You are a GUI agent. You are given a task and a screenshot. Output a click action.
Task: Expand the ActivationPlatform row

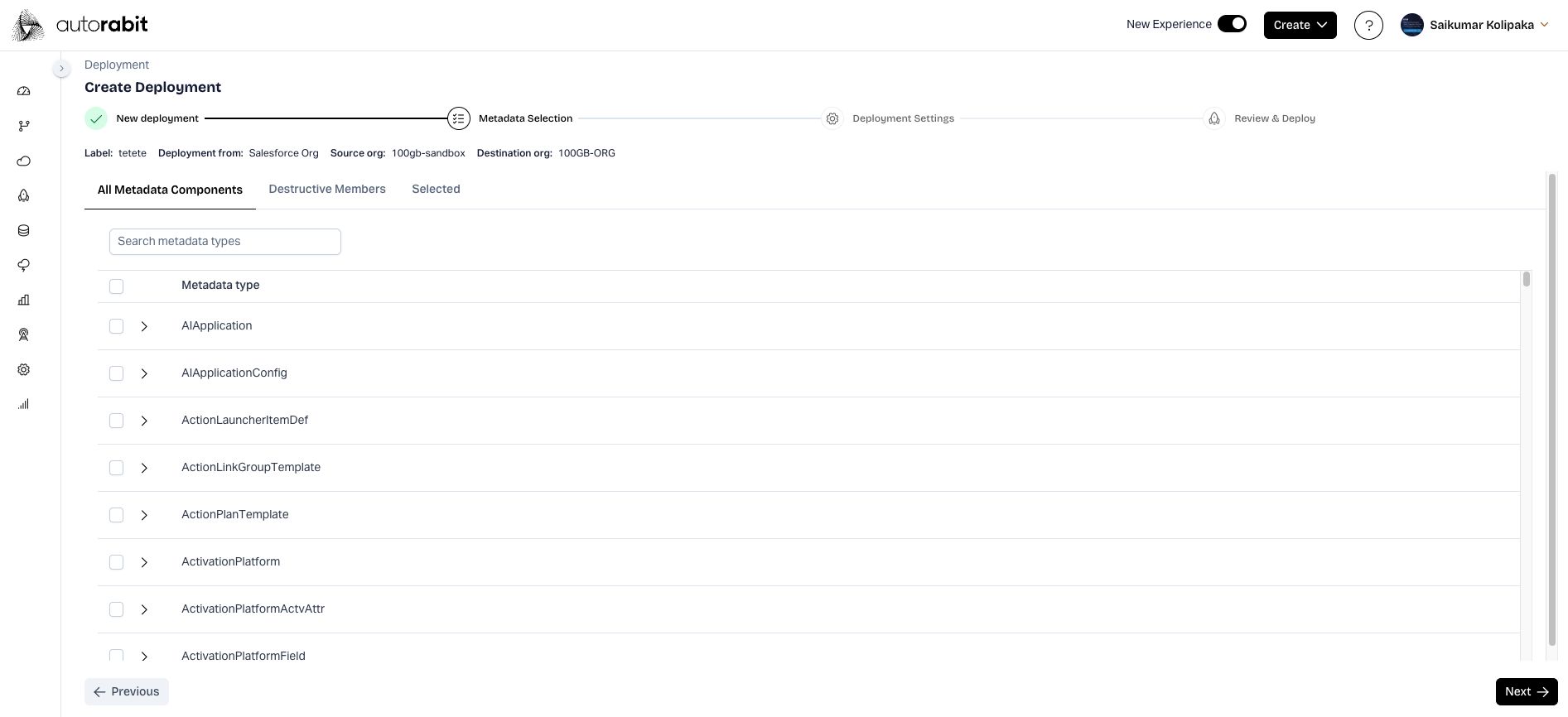[x=144, y=562]
